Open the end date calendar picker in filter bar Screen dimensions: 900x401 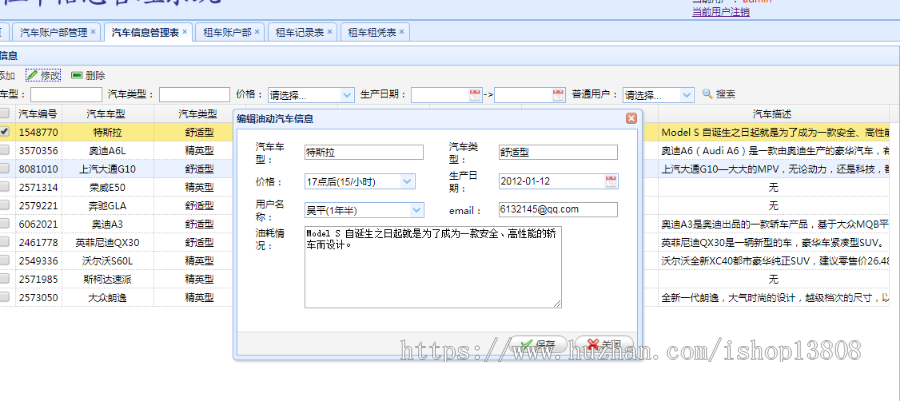(x=558, y=95)
